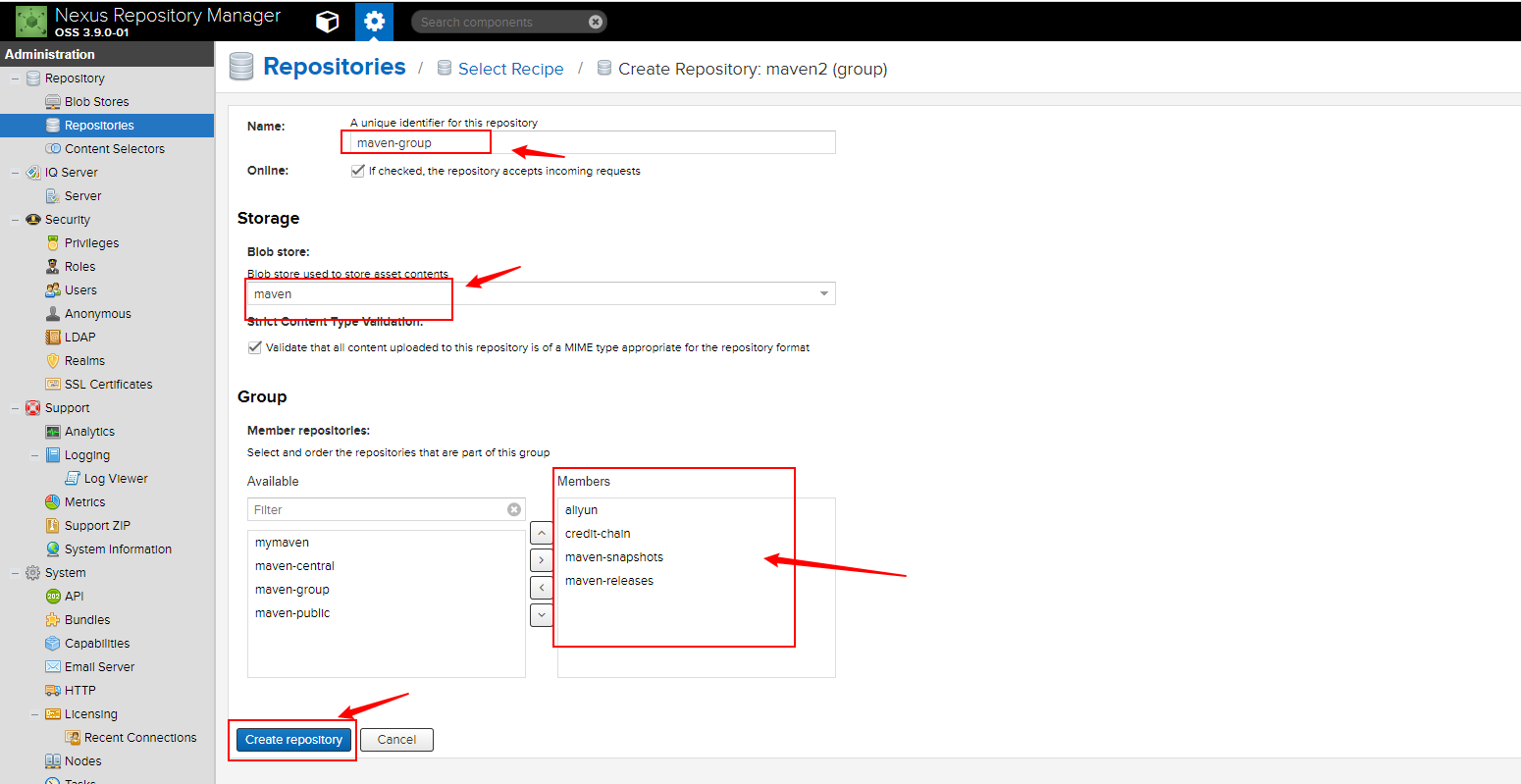Open the Log Viewer icon item
The image size is (1521, 784).
pos(73,479)
